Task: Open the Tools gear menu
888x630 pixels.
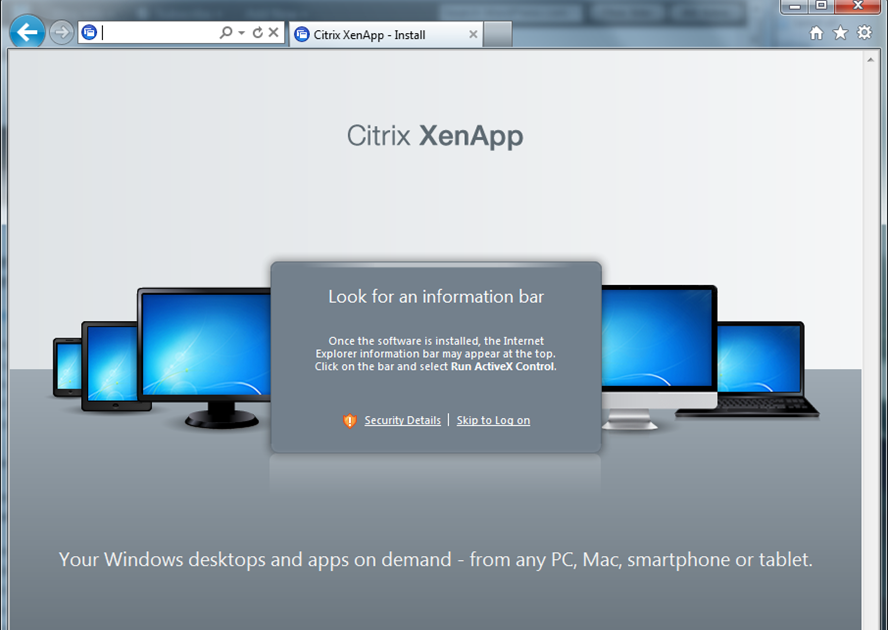Action: click(864, 32)
